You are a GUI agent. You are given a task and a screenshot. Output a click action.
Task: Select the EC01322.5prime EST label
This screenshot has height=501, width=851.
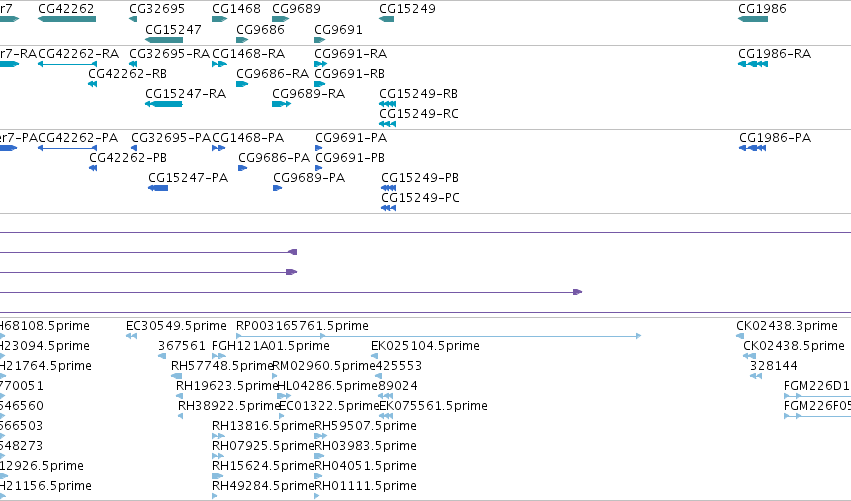329,406
